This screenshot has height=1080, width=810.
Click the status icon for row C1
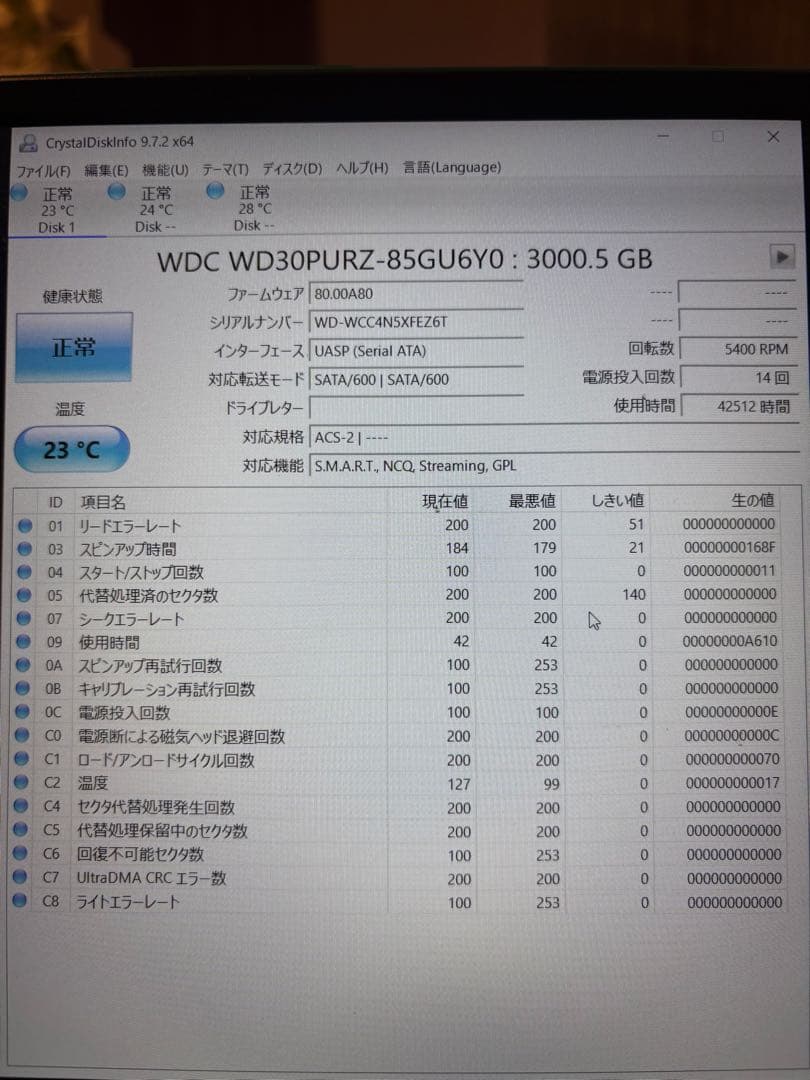(x=21, y=759)
